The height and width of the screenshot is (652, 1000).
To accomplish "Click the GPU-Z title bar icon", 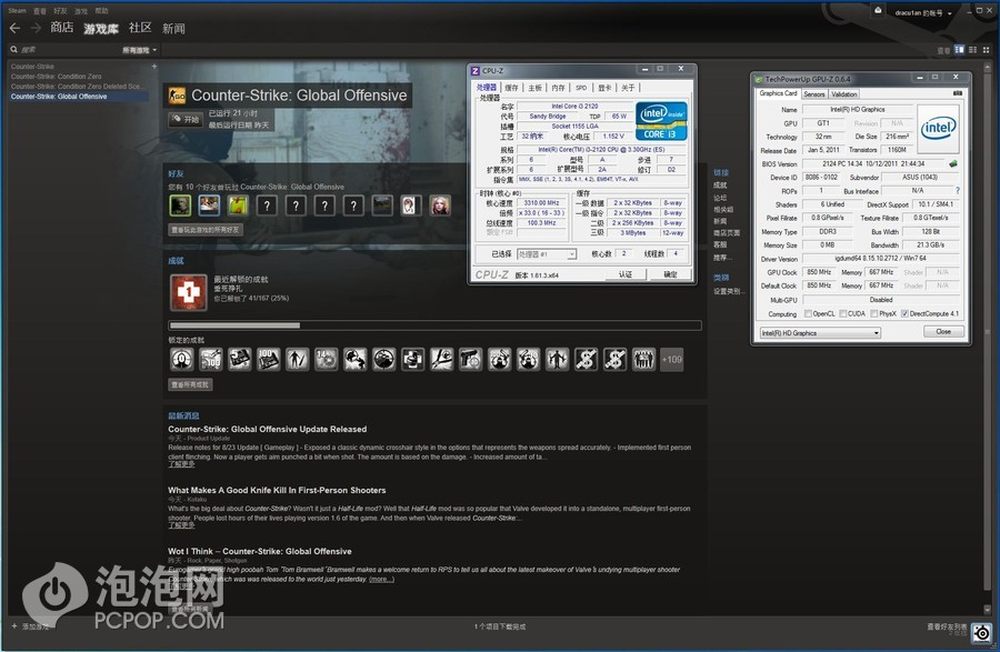I will click(759, 79).
